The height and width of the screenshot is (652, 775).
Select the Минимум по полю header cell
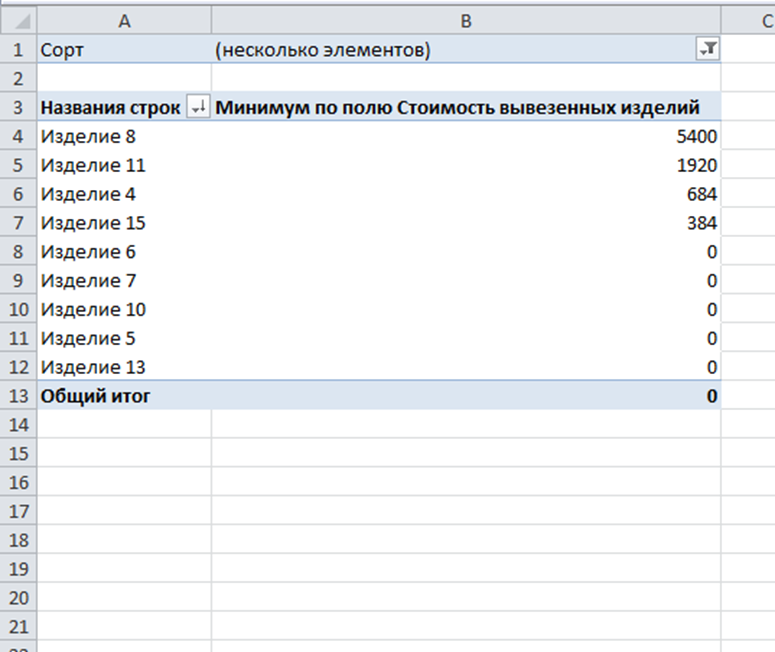(x=466, y=107)
